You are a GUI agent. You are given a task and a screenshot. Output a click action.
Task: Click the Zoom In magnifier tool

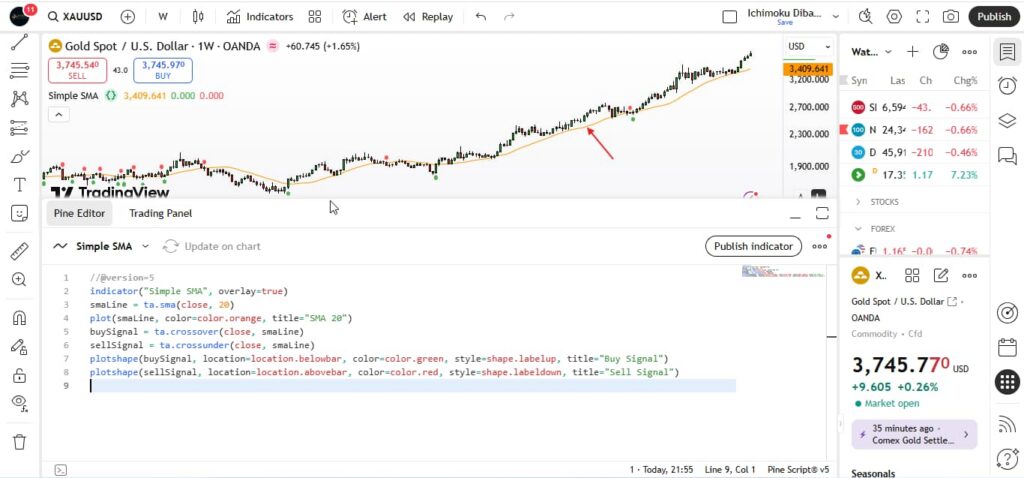click(19, 280)
